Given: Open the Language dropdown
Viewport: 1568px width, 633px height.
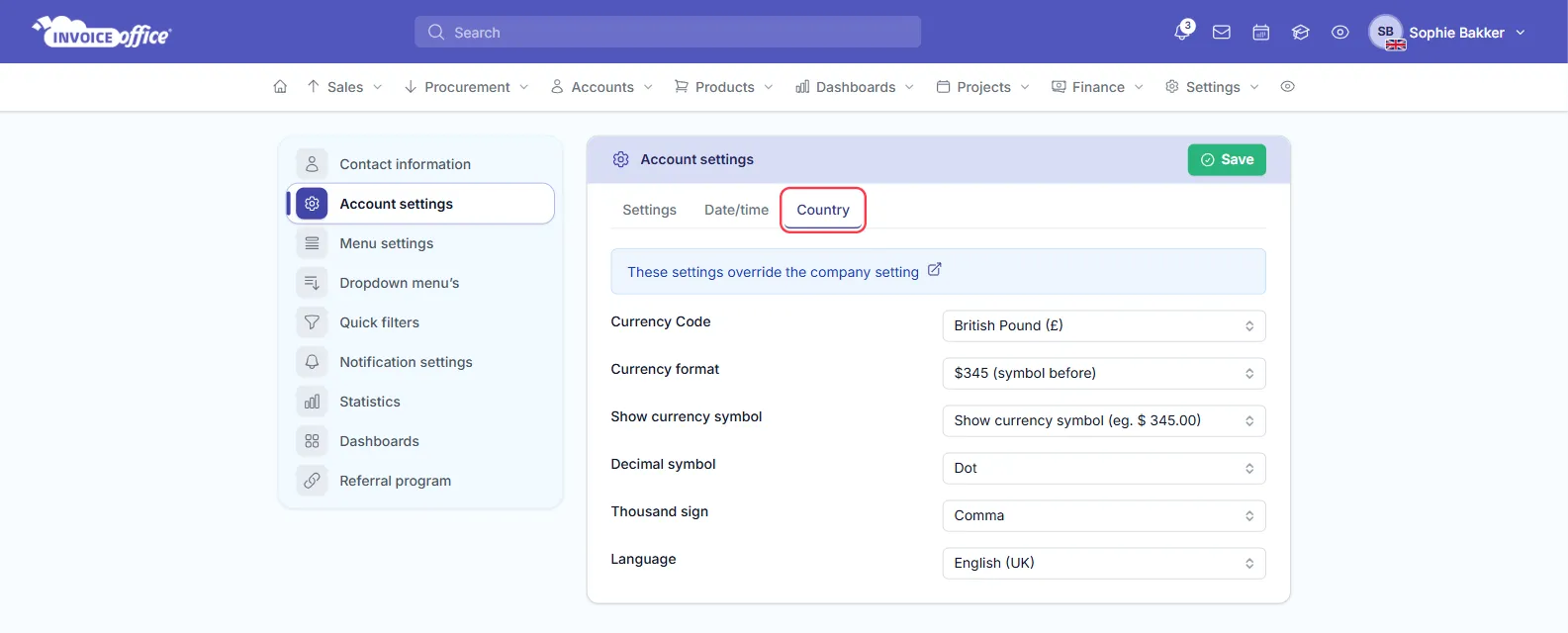Looking at the screenshot, I should point(1104,563).
